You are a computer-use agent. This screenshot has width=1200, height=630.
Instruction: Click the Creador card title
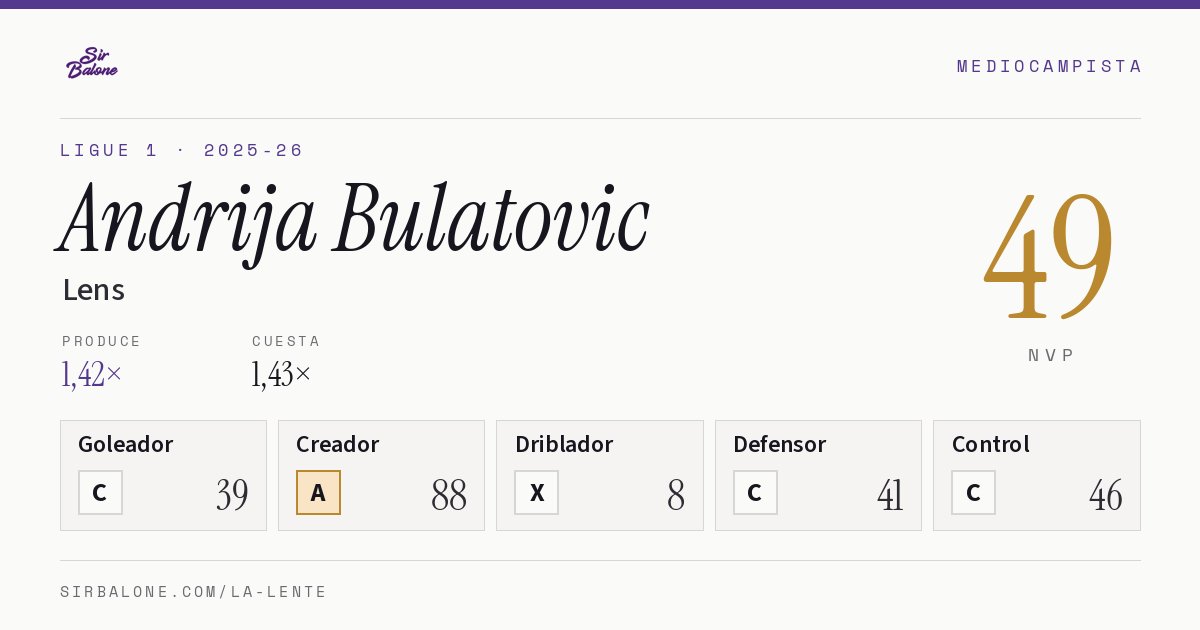click(x=338, y=444)
